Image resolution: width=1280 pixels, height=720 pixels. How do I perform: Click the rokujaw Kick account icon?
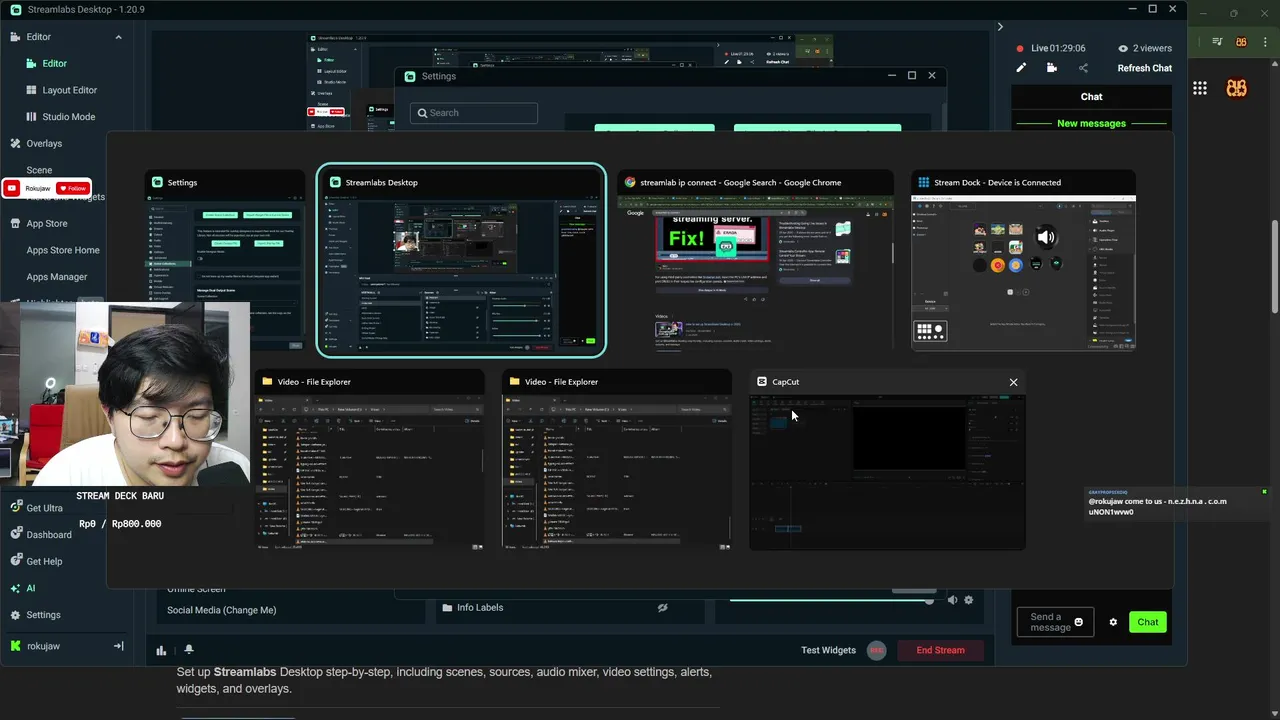[16, 646]
